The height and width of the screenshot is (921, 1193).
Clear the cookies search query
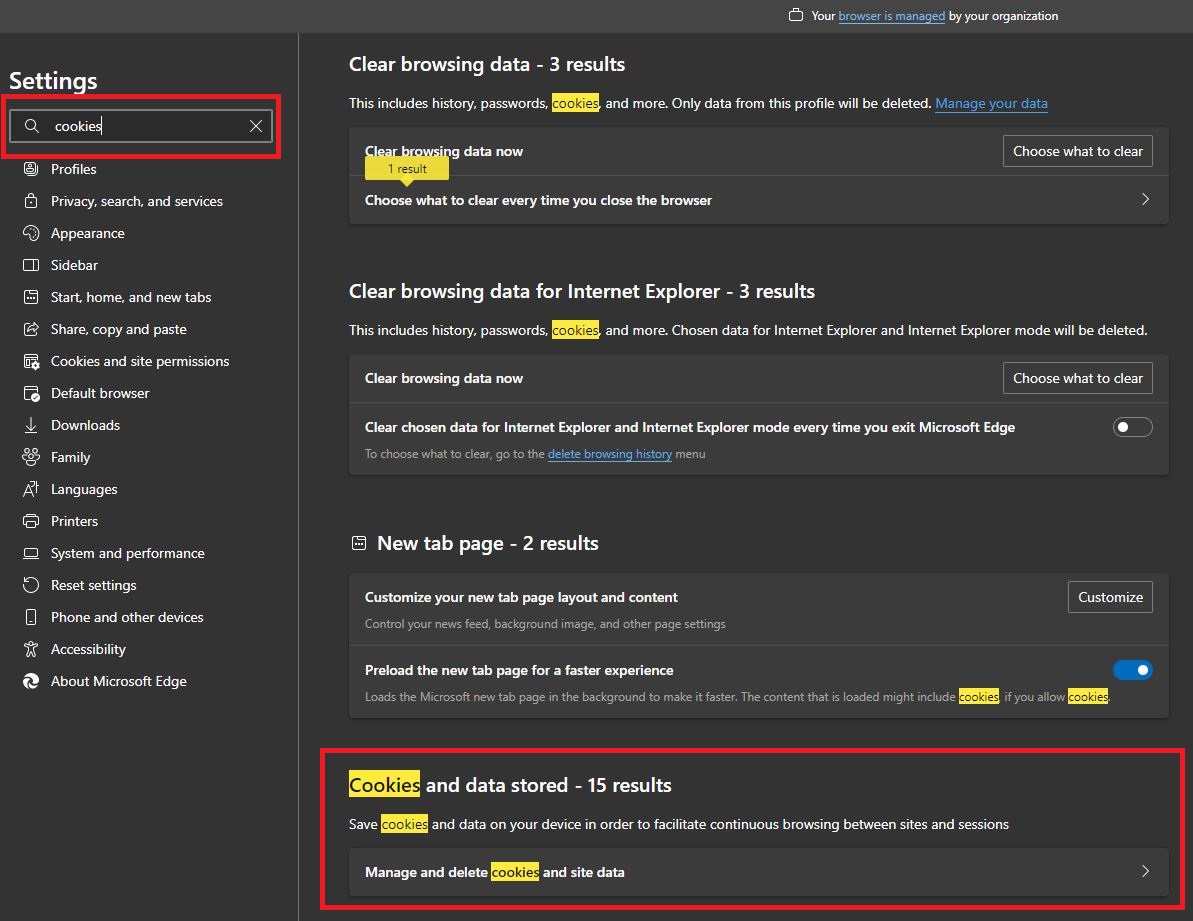tap(255, 126)
